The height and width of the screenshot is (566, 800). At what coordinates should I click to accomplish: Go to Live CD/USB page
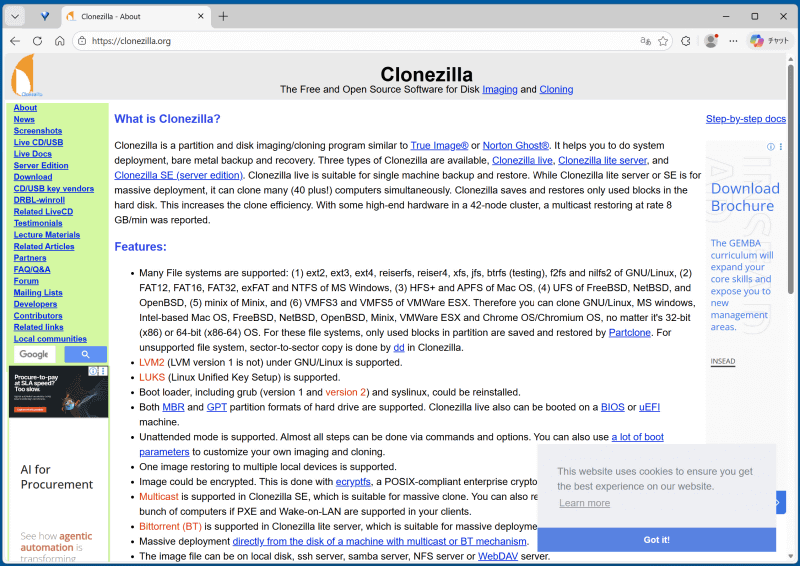pos(38,142)
